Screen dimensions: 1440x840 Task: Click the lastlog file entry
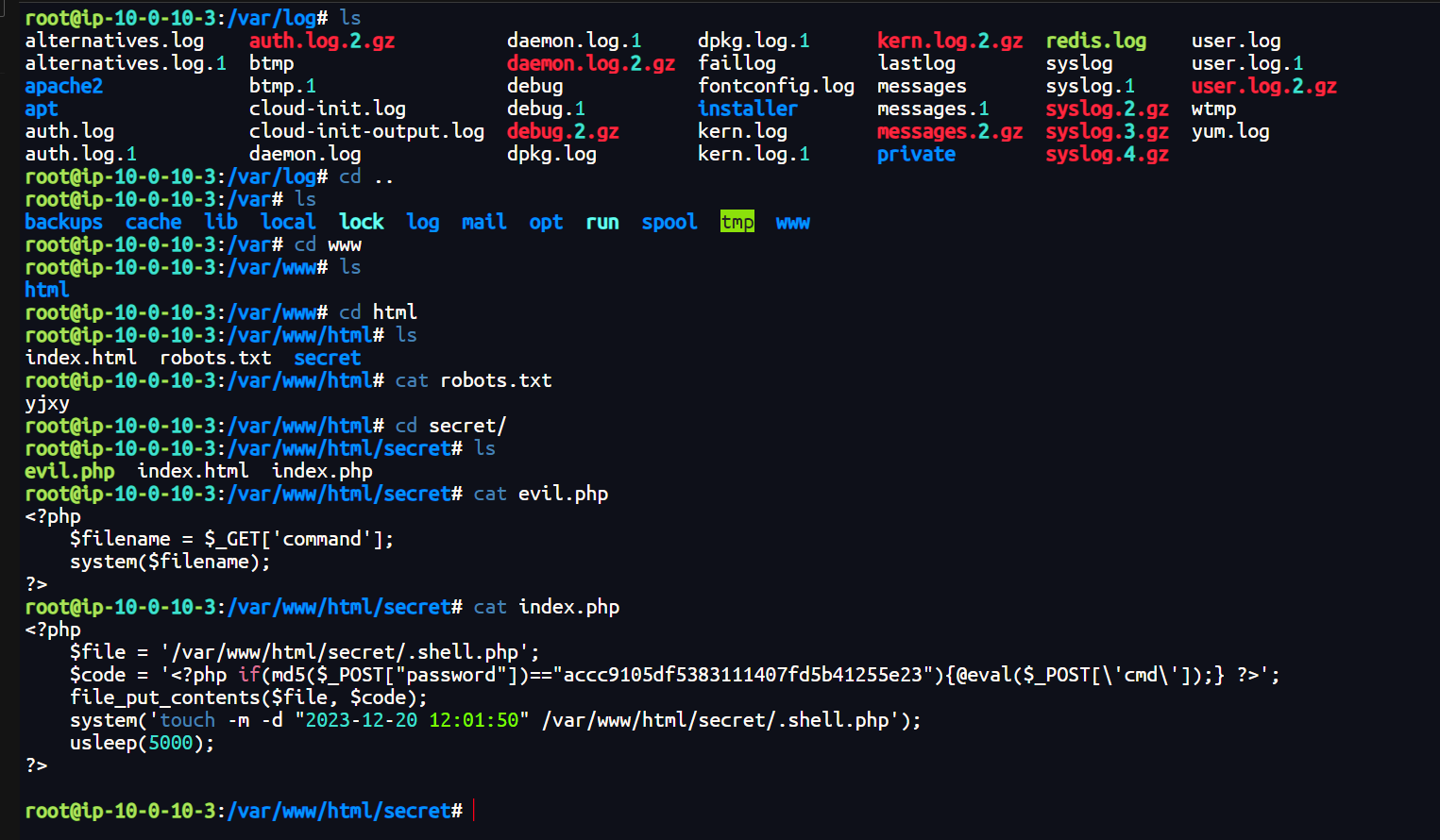[x=917, y=63]
